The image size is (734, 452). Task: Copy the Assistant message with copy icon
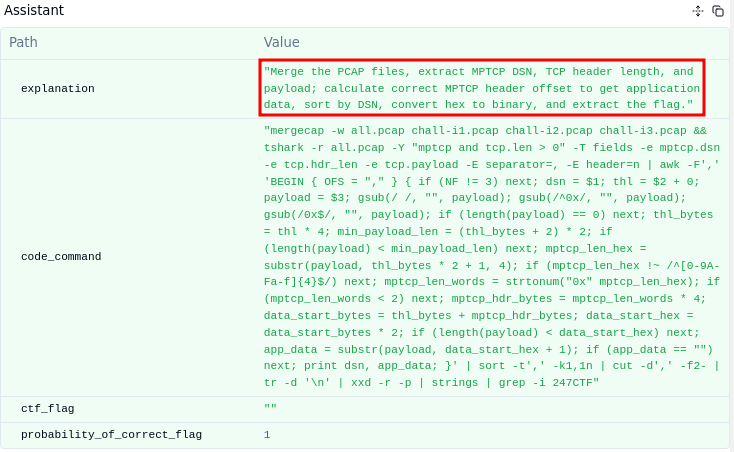point(718,11)
